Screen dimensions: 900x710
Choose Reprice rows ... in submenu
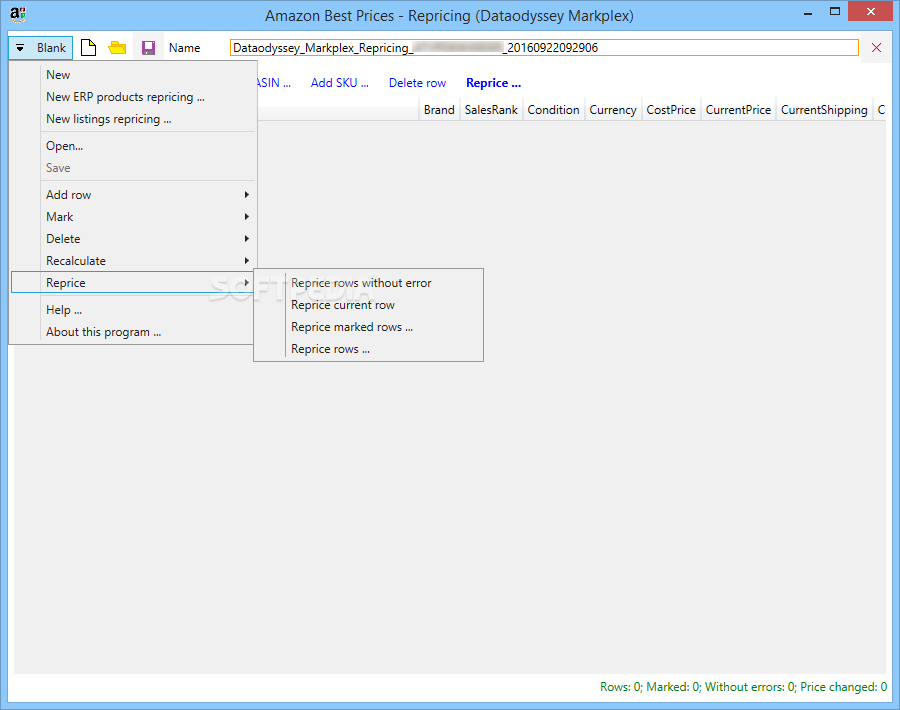[x=368, y=349]
